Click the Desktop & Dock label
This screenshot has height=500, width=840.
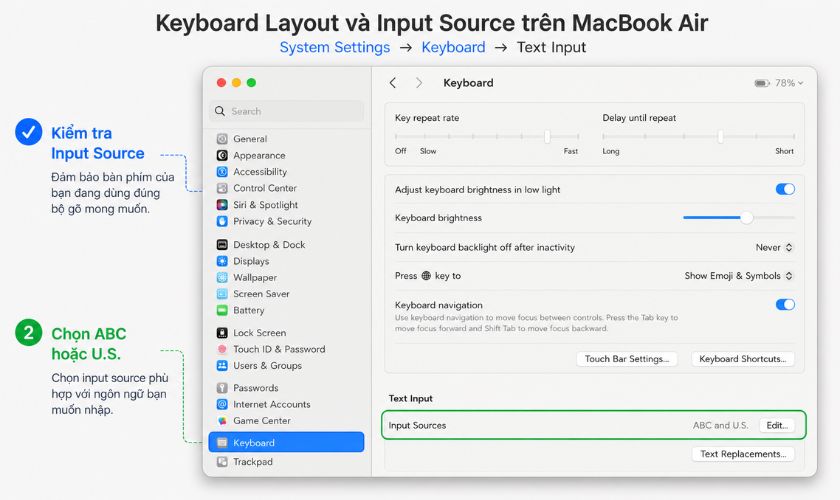point(269,245)
